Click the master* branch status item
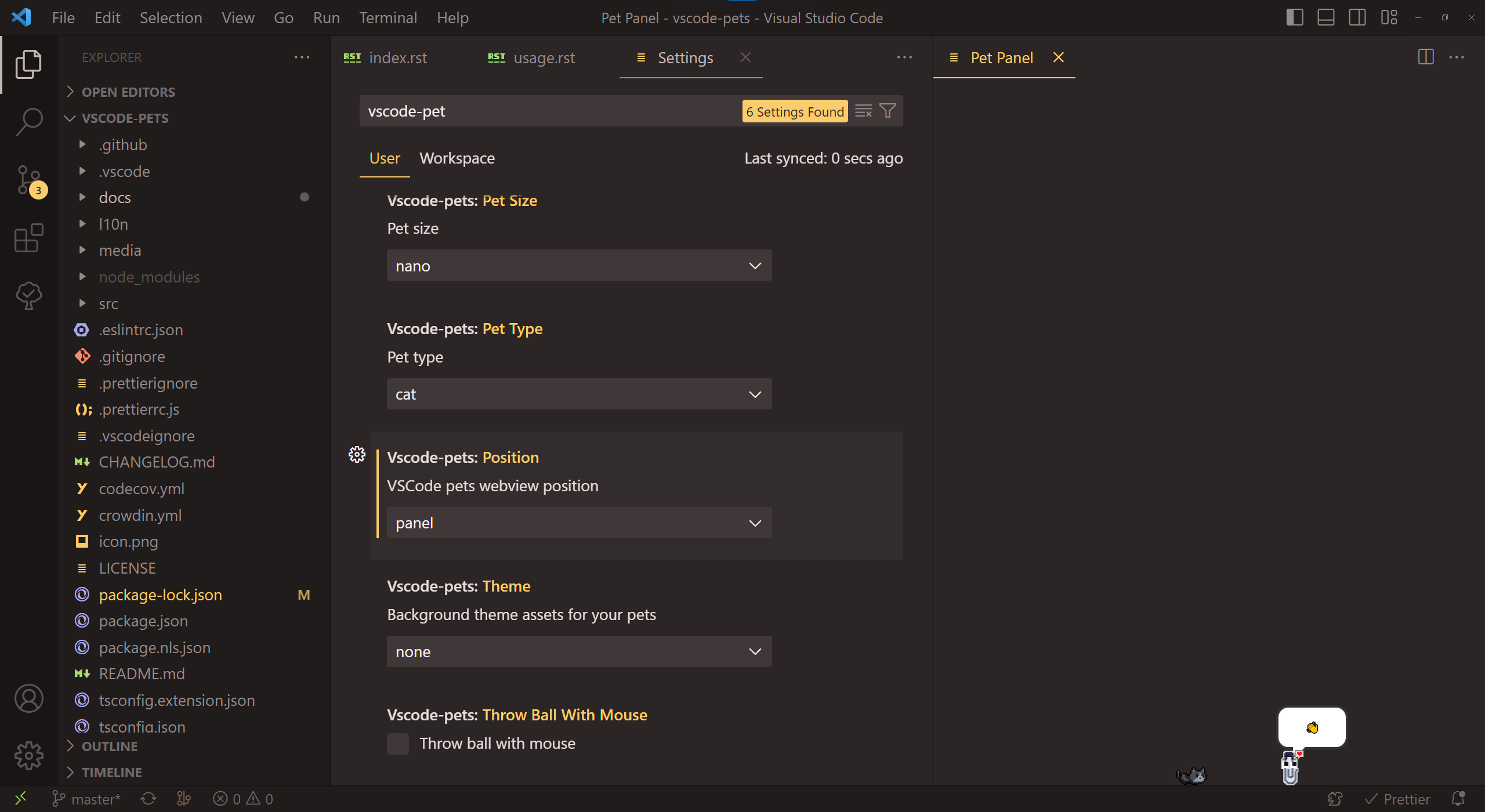 click(x=86, y=799)
